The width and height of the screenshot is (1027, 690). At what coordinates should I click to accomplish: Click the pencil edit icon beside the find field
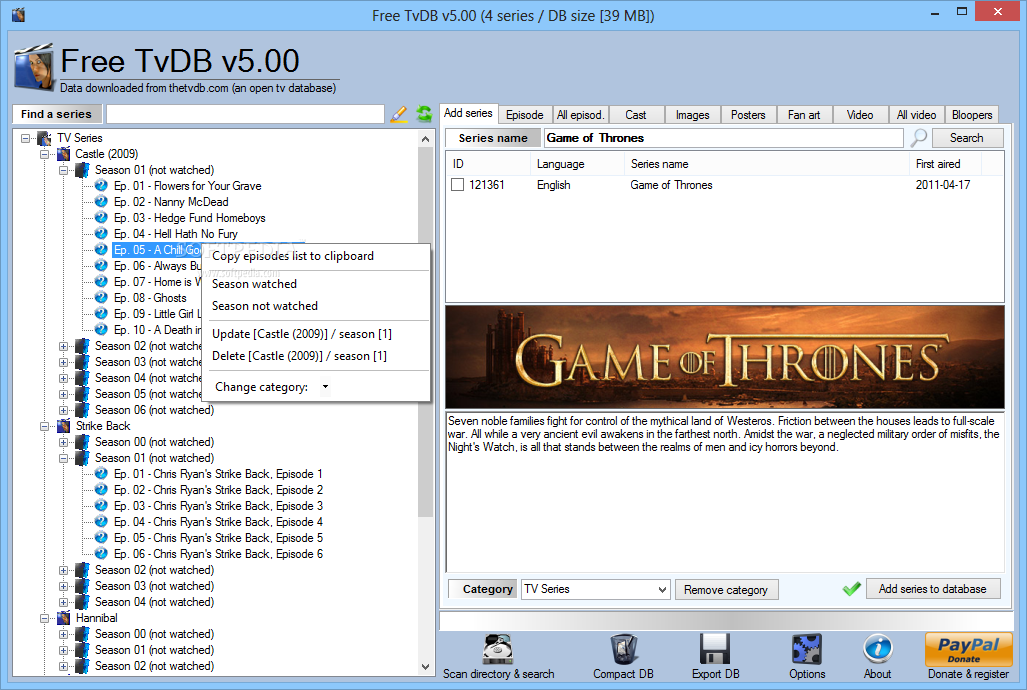pyautogui.click(x=398, y=114)
